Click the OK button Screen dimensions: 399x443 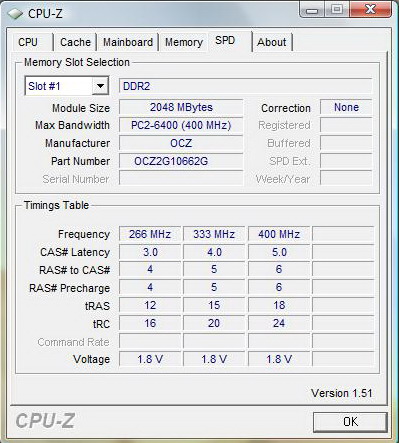point(350,422)
